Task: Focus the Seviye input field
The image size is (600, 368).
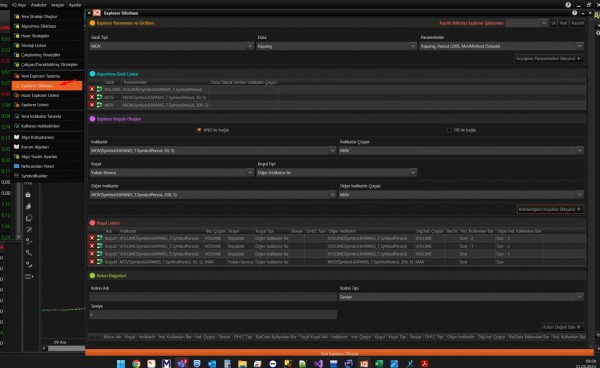Action: coord(213,315)
